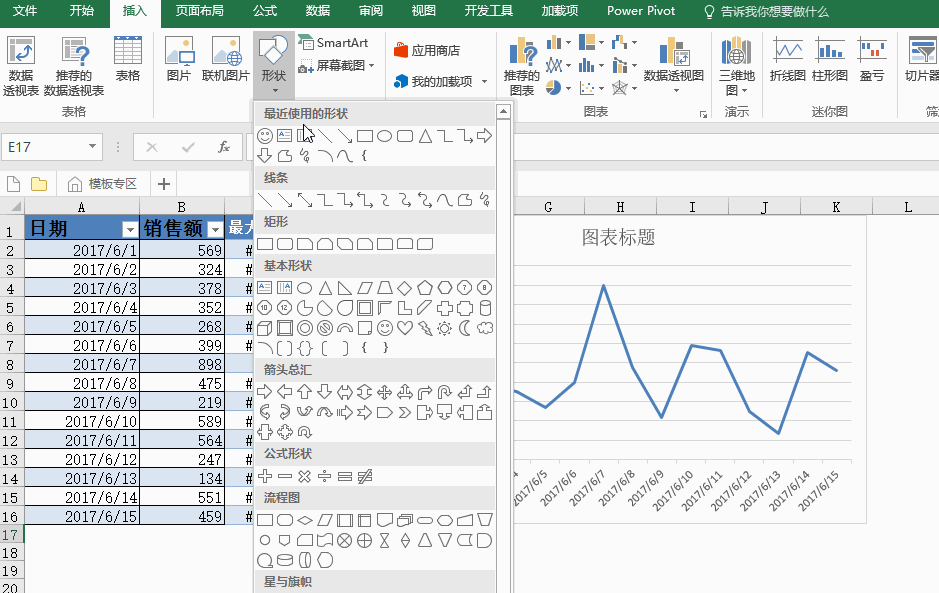
Task: Open the 开发工具 (Developer) tab
Action: [489, 11]
